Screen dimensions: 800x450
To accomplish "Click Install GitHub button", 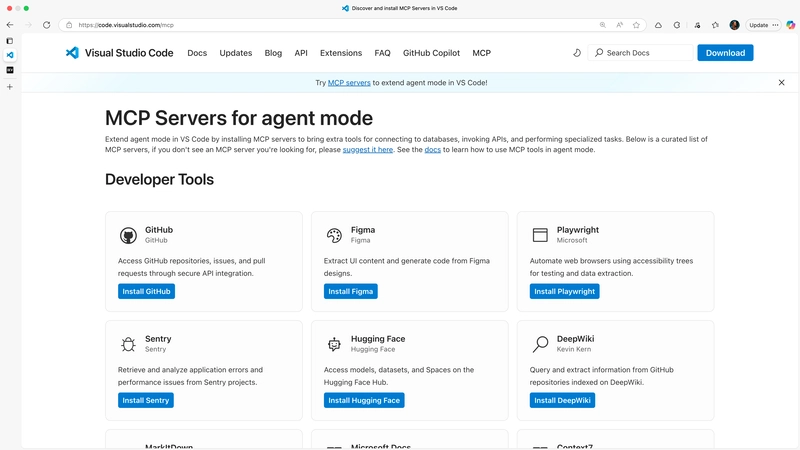I will (146, 291).
